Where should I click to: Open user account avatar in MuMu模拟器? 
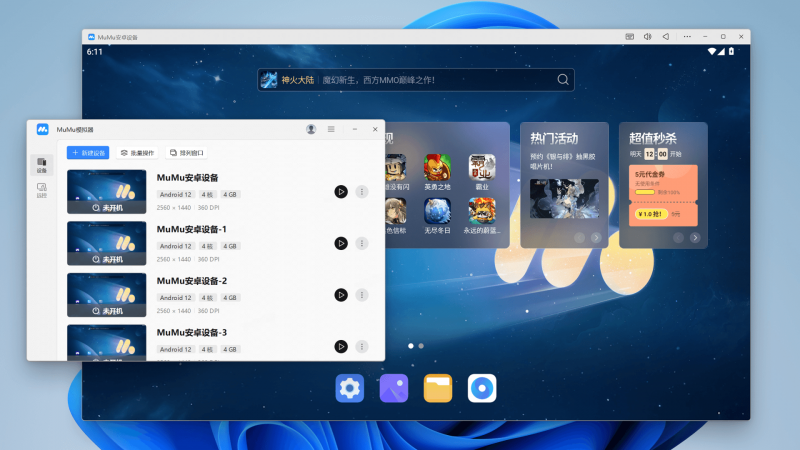coord(311,129)
